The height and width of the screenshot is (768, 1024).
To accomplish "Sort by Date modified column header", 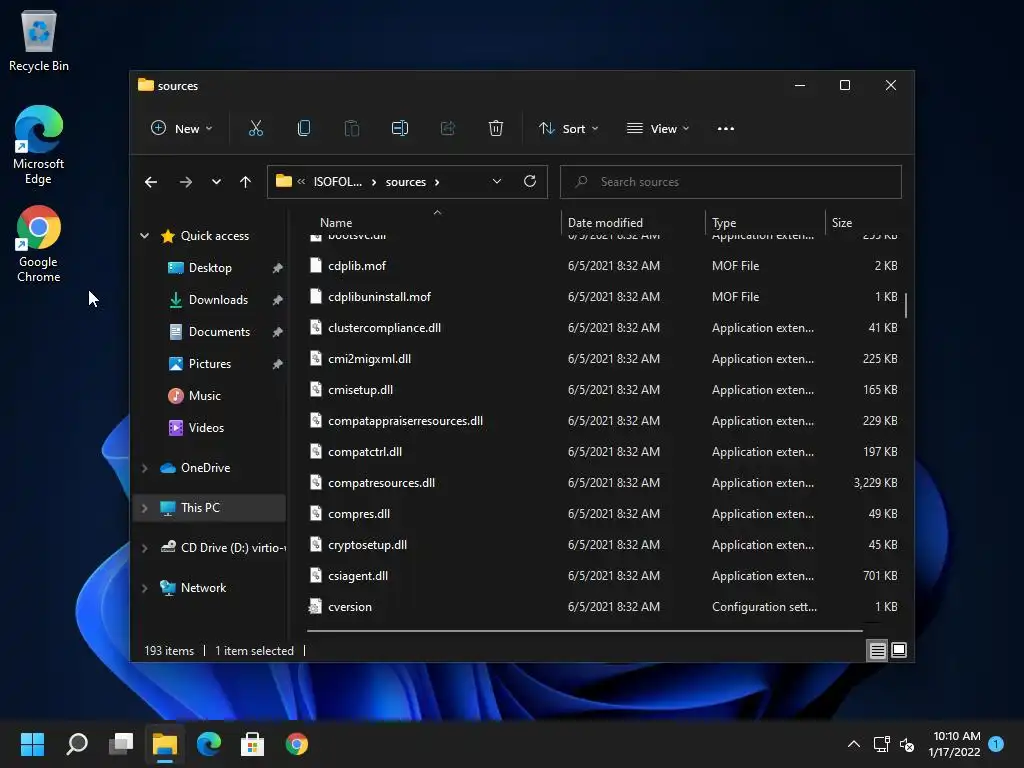I will click(605, 223).
